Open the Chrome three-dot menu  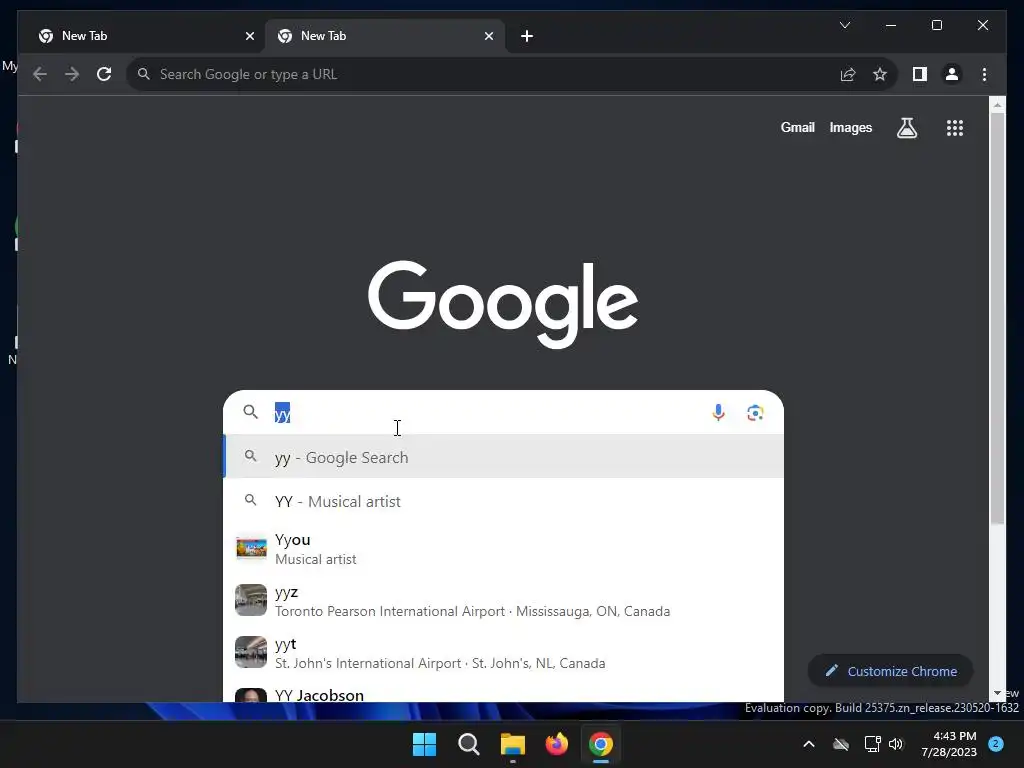[984, 74]
